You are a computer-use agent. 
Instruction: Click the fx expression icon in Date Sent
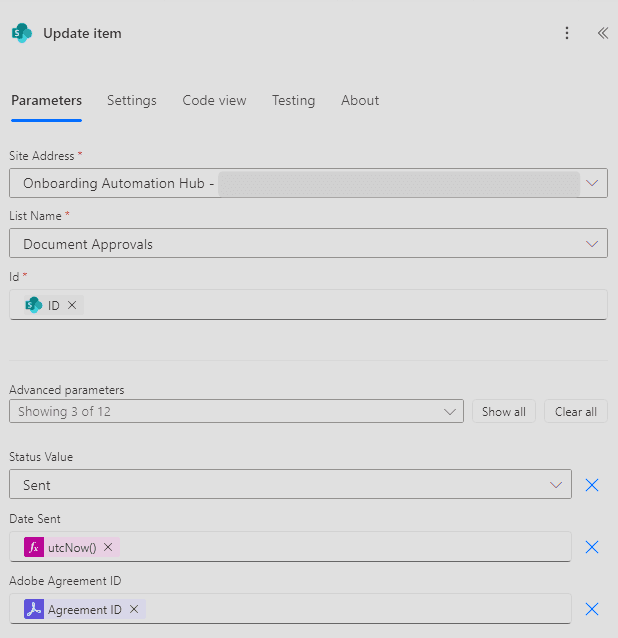tap(34, 547)
